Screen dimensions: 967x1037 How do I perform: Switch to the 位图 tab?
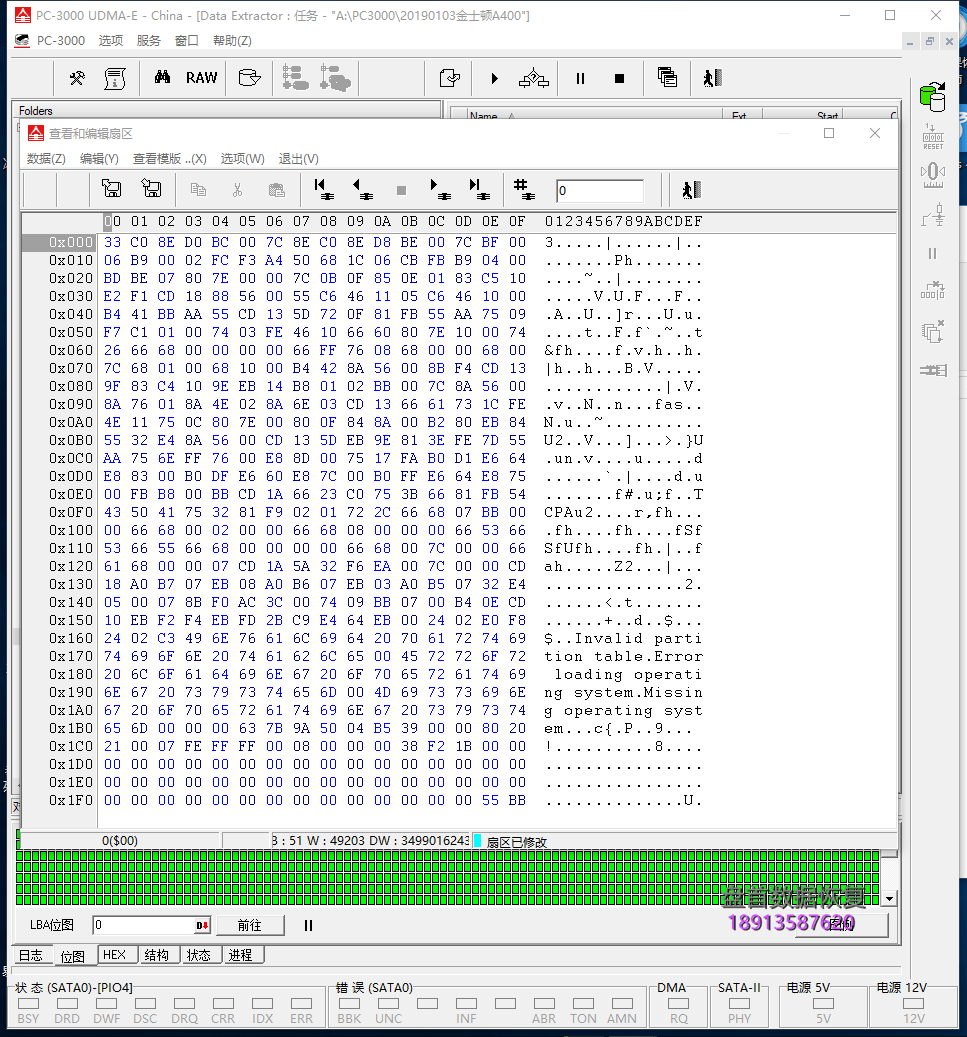click(x=72, y=956)
